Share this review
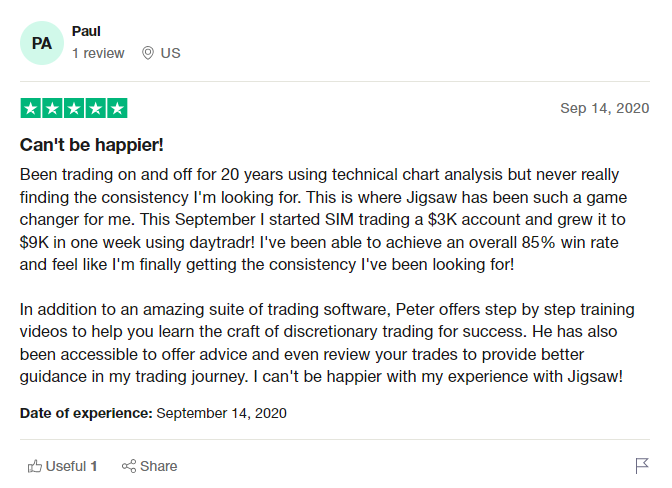 [x=150, y=466]
